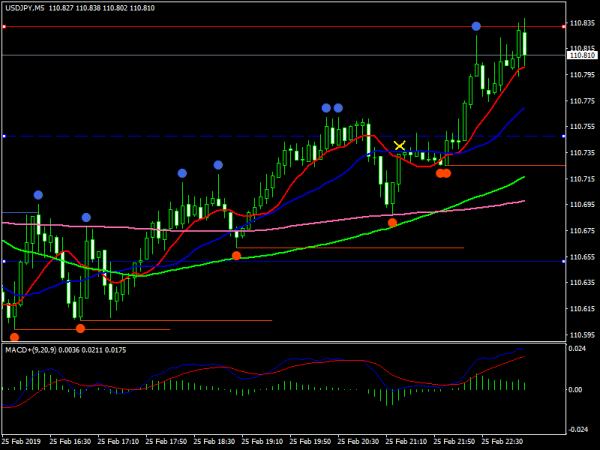Click the 25 Feb 20:30 time label
This screenshot has width=600, height=450.
(x=358, y=442)
